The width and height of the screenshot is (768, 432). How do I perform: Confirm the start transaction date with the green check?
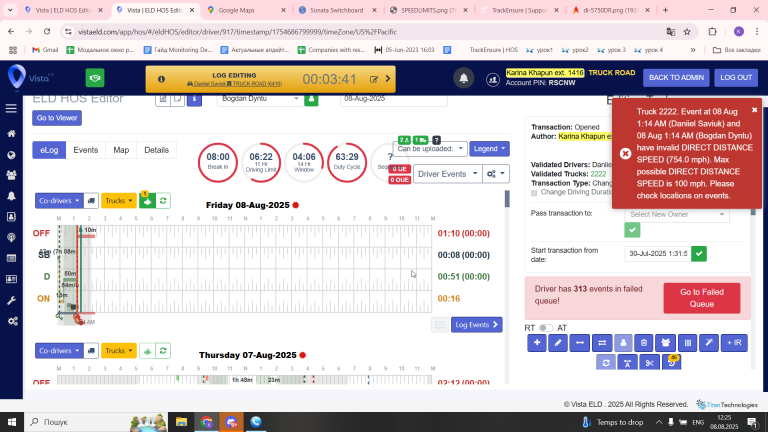699,254
